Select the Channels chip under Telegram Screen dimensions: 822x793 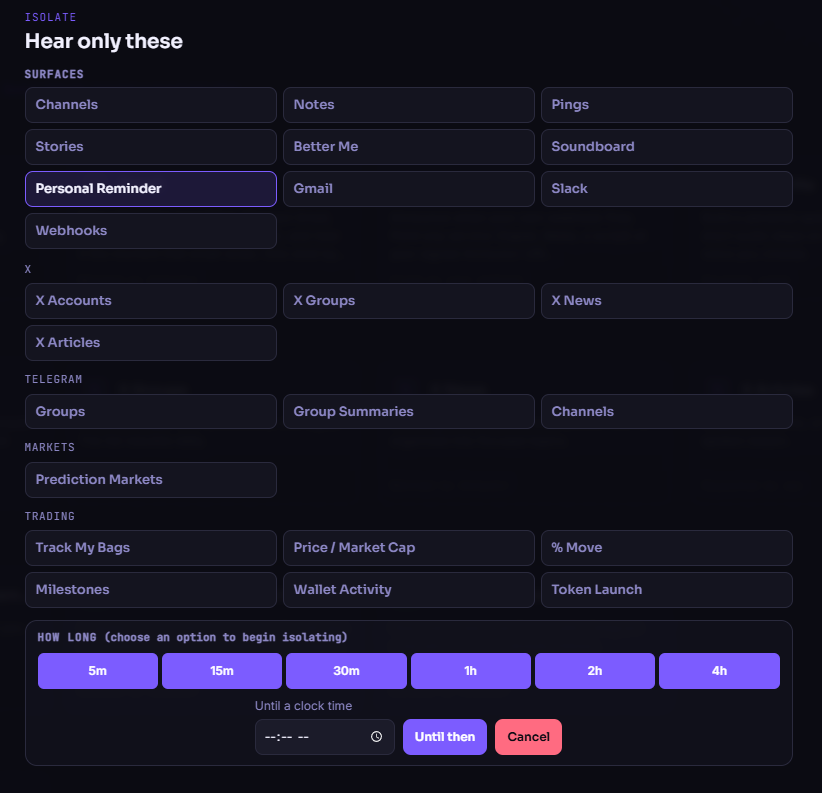(666, 411)
